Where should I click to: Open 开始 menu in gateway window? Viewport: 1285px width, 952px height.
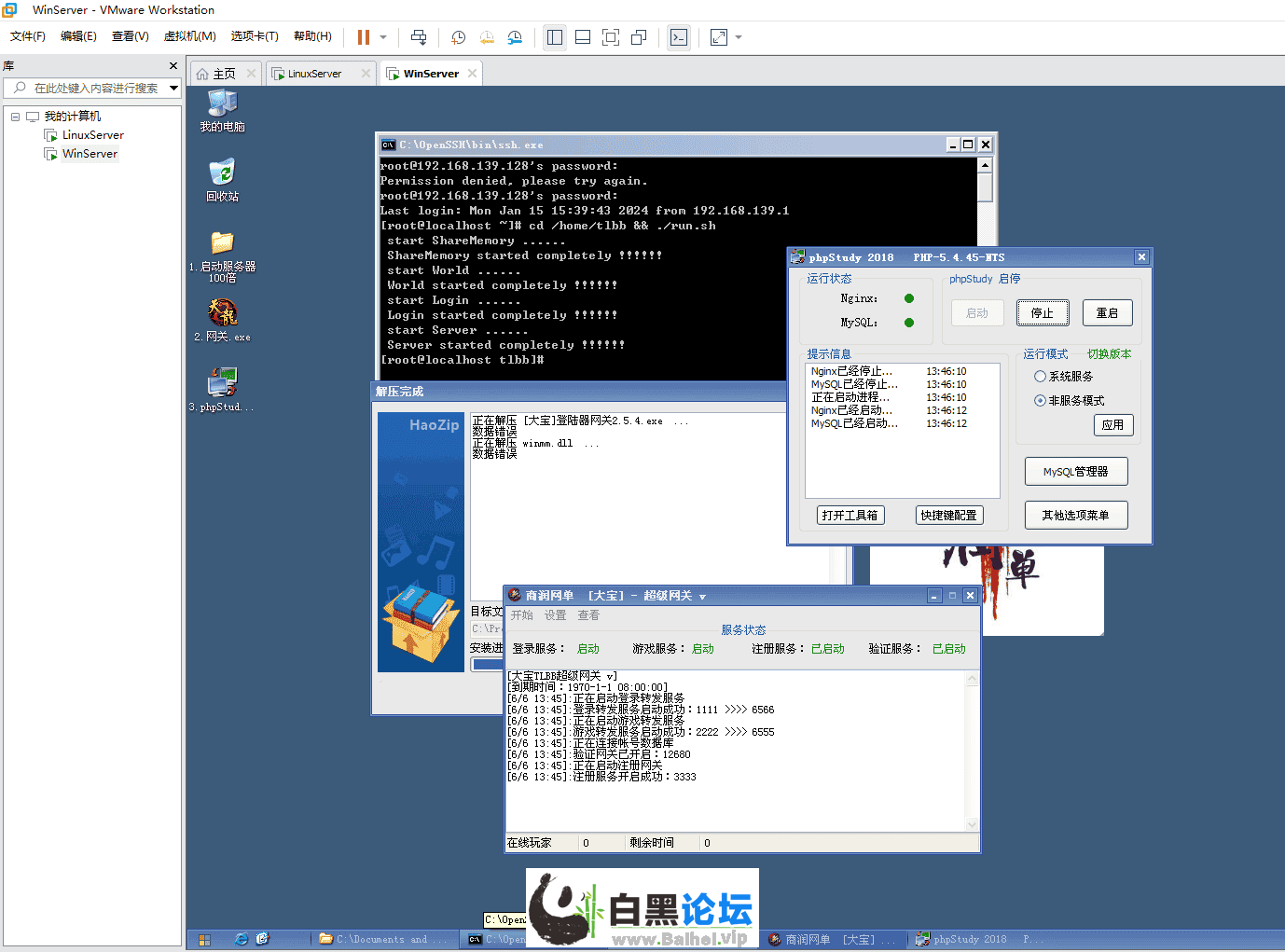coord(522,615)
